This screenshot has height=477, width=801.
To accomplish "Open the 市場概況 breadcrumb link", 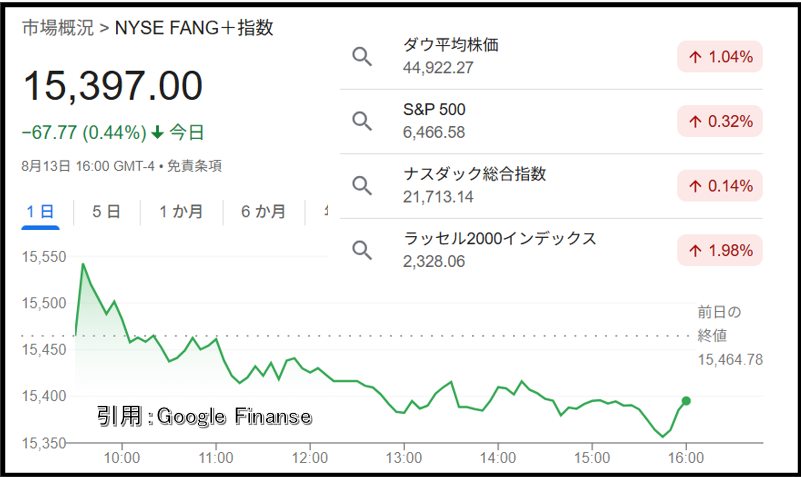I will (x=58, y=28).
